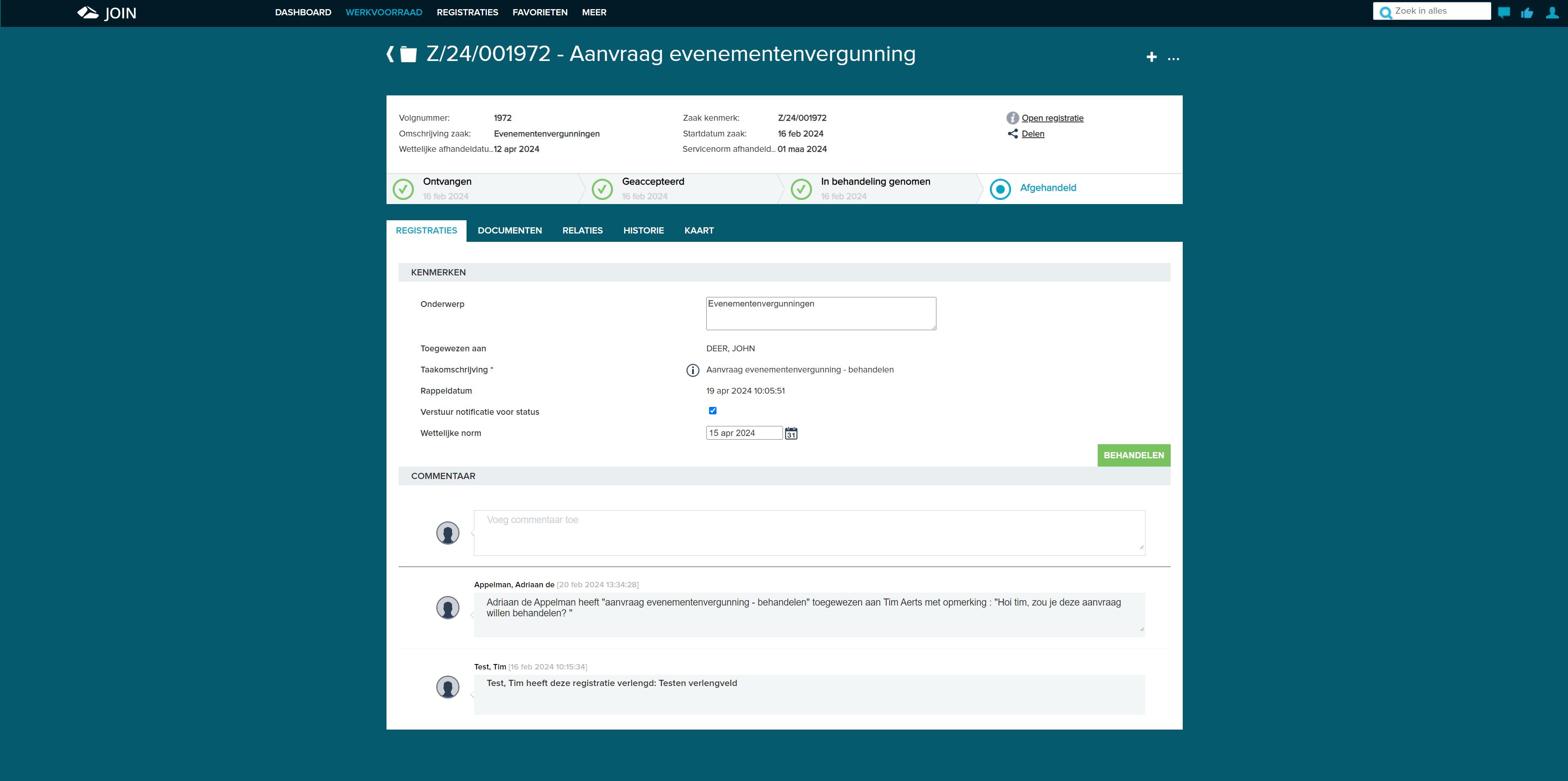Go back using the left chevron
1568x781 pixels.
(390, 54)
